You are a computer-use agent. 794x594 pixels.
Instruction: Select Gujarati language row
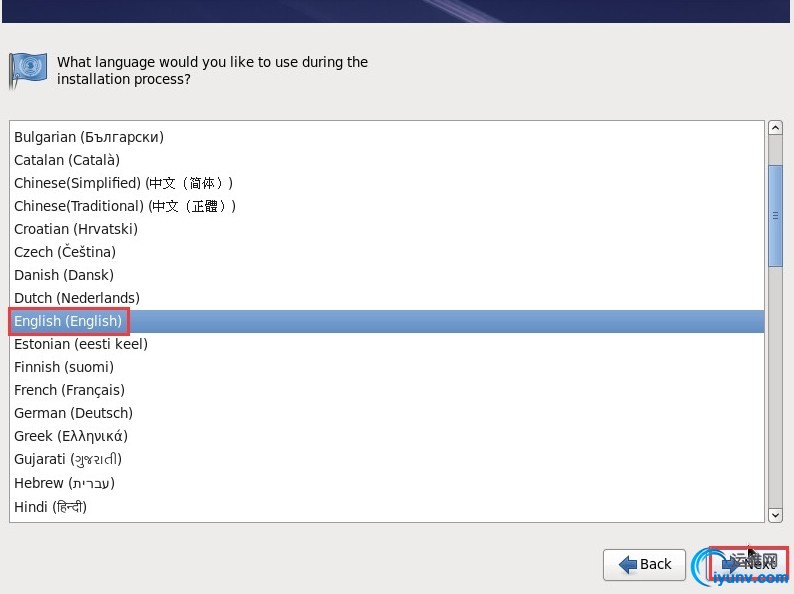(386, 459)
